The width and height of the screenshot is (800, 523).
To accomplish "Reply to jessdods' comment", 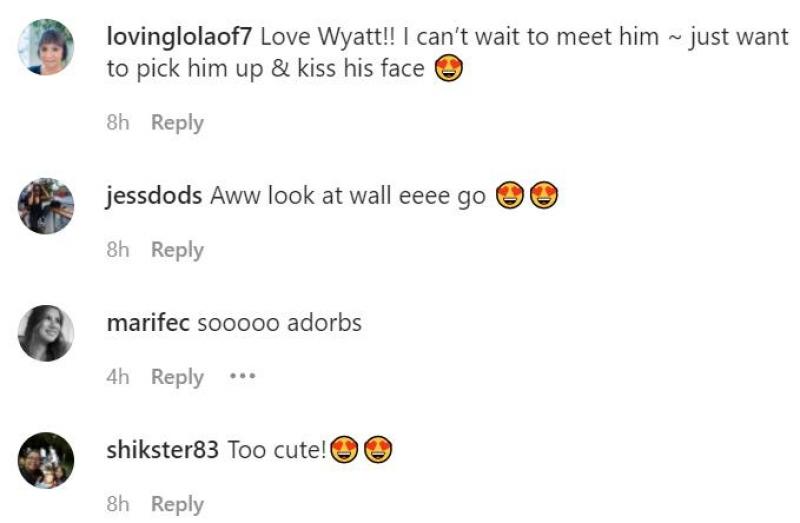I will tap(177, 250).
